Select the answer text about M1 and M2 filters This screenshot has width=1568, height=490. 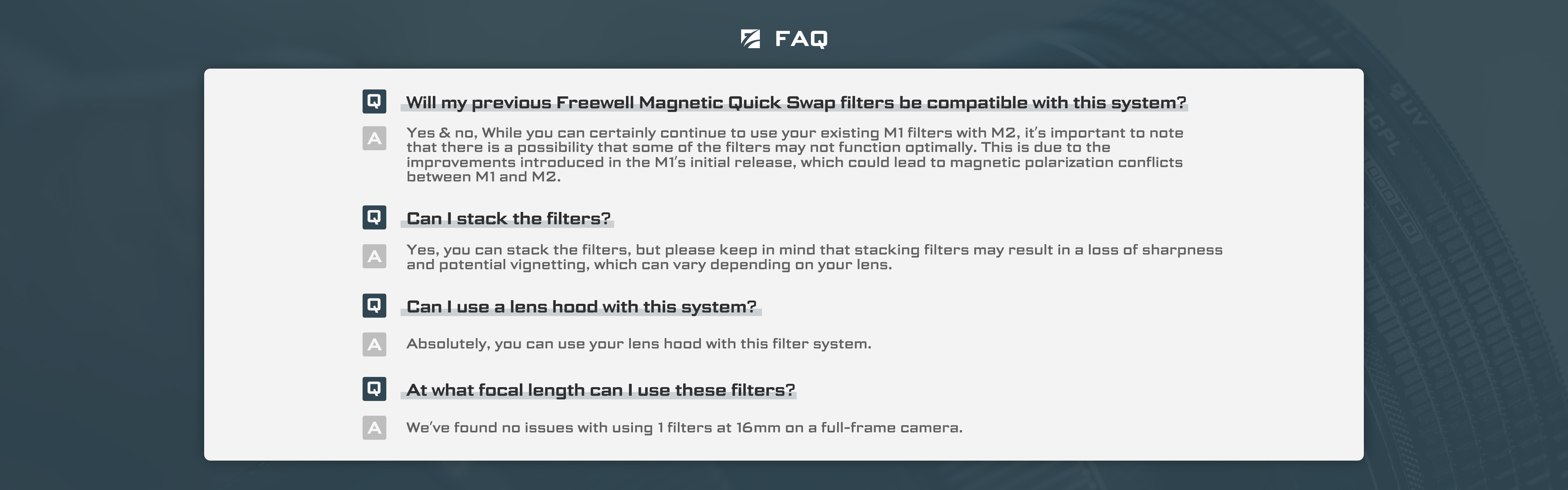click(x=795, y=155)
